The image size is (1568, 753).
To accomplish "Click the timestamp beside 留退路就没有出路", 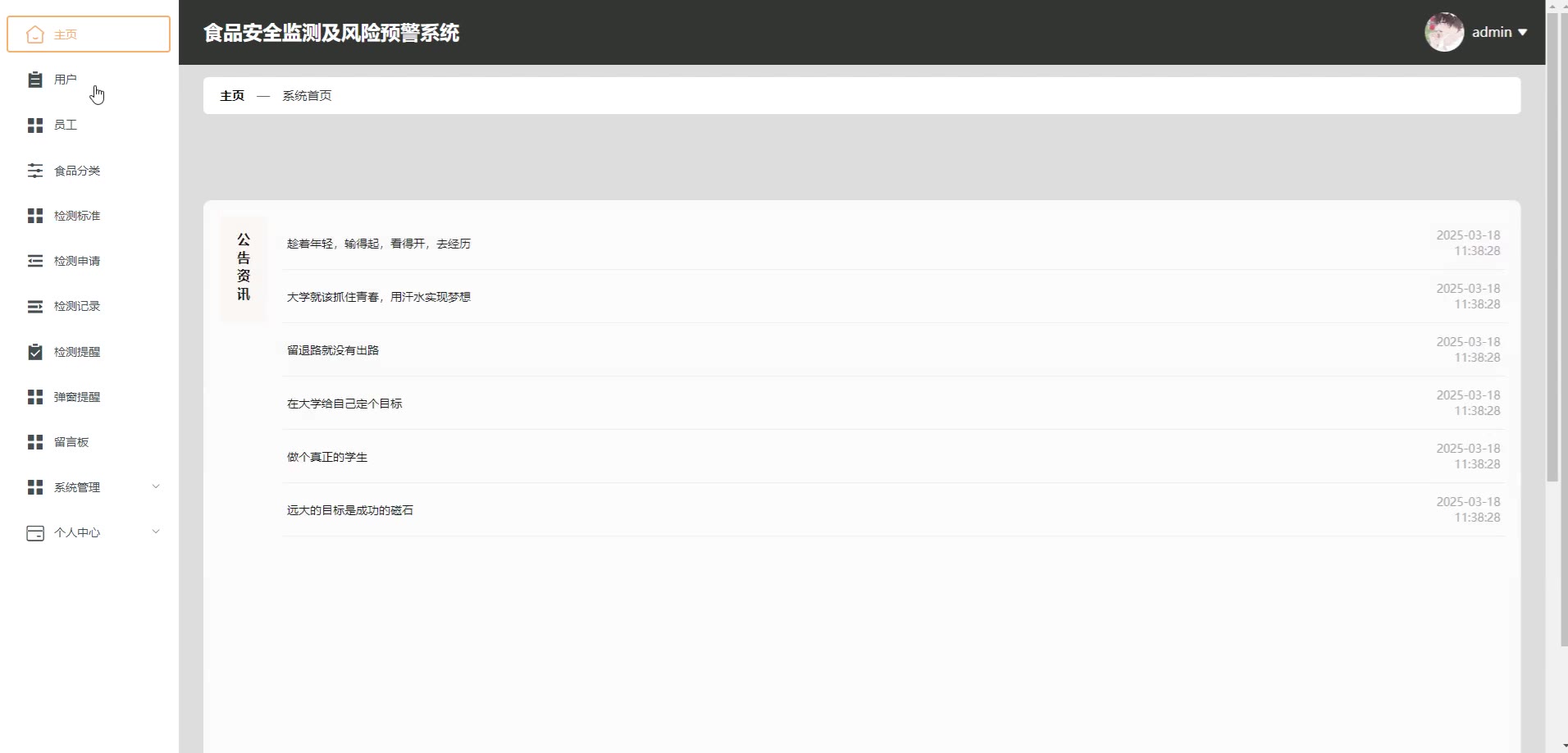I will (1468, 349).
